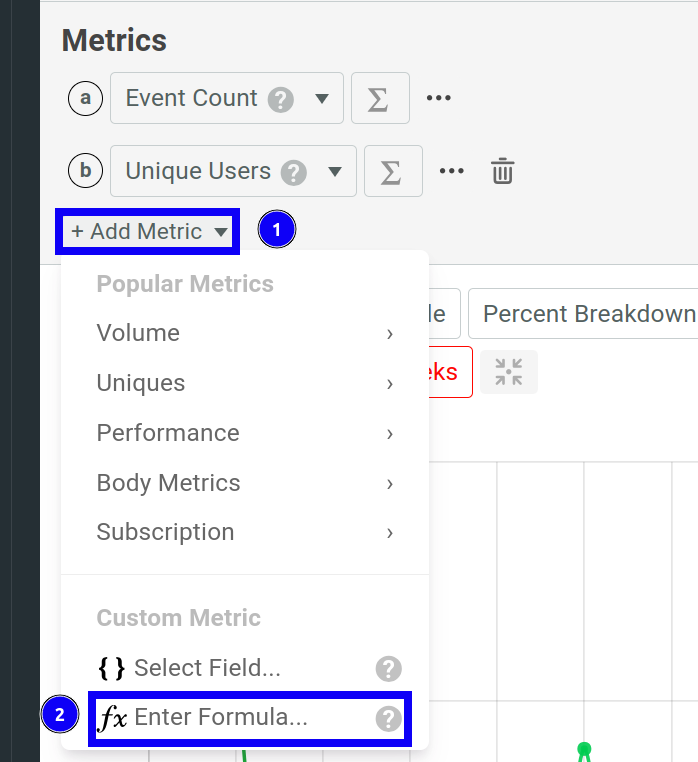The image size is (698, 762).
Task: Delete the Unique Users metric
Action: 502,172
